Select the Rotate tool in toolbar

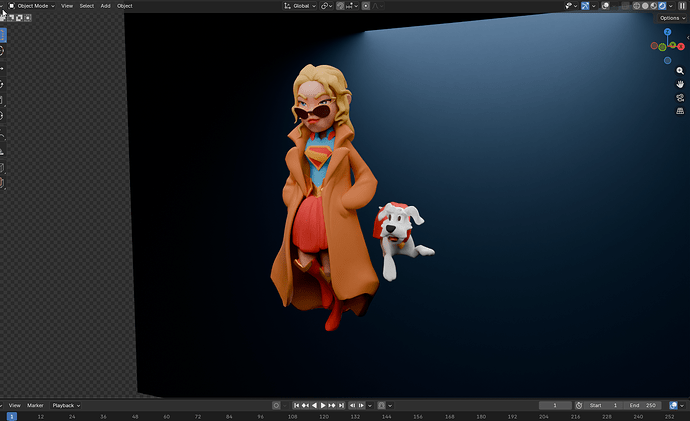pyautogui.click(x=2, y=84)
